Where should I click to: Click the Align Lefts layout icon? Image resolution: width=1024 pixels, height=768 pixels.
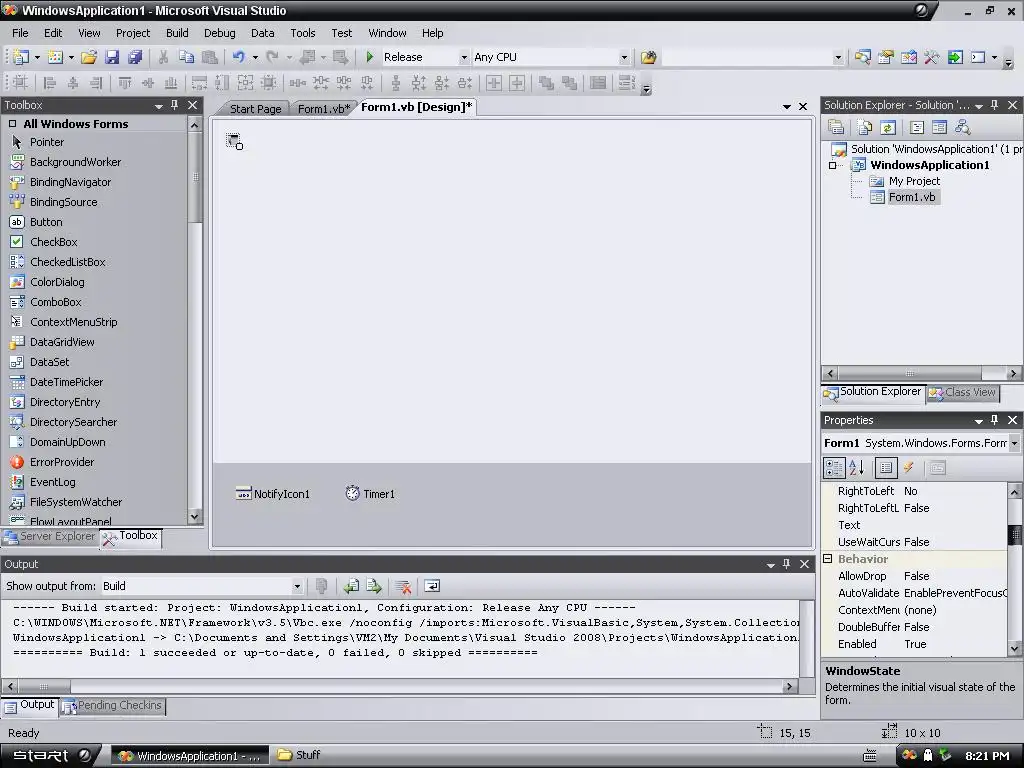(50, 83)
